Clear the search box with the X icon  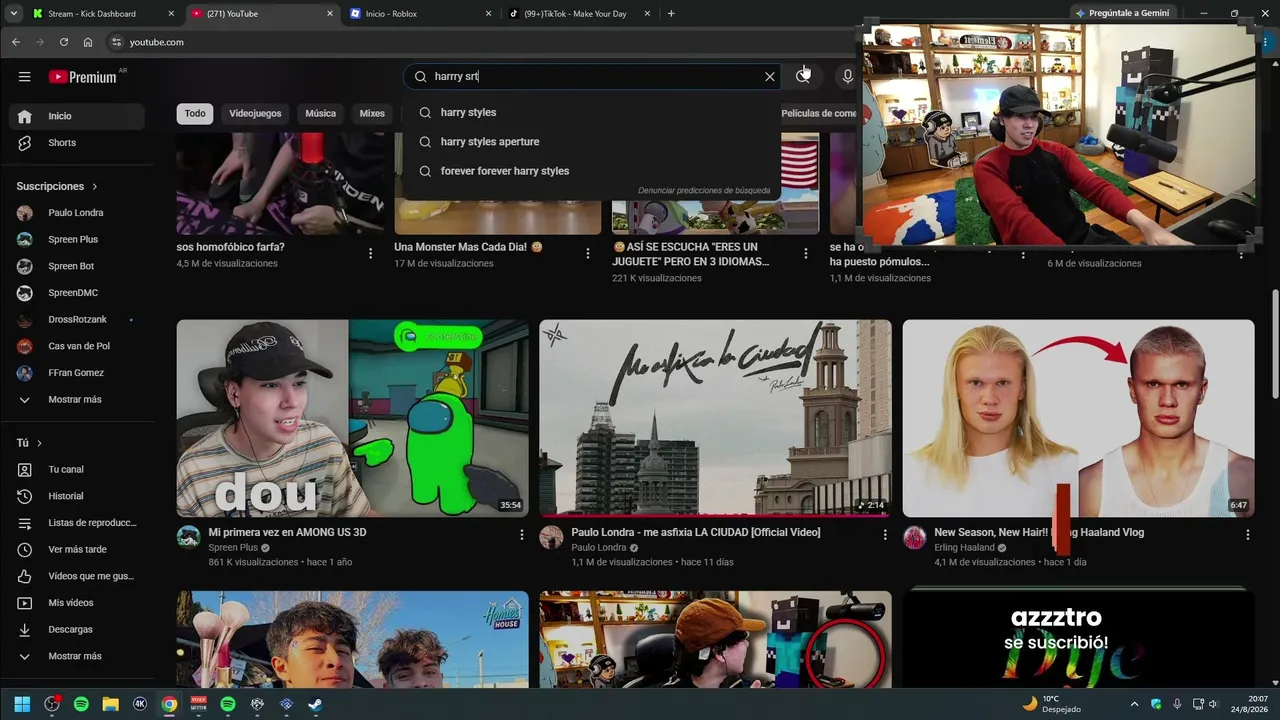pyautogui.click(x=770, y=77)
